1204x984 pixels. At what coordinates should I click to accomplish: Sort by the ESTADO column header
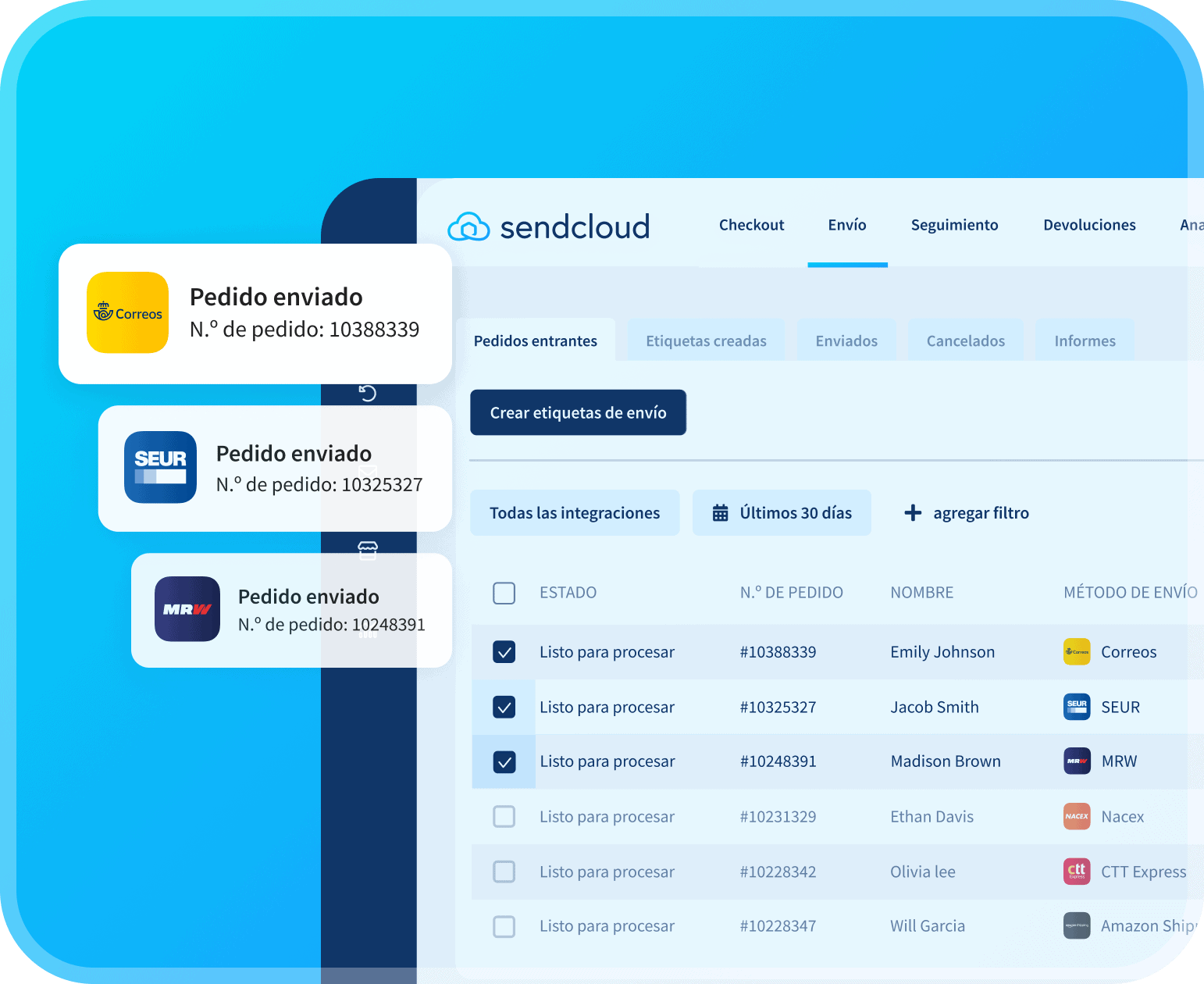click(x=568, y=593)
